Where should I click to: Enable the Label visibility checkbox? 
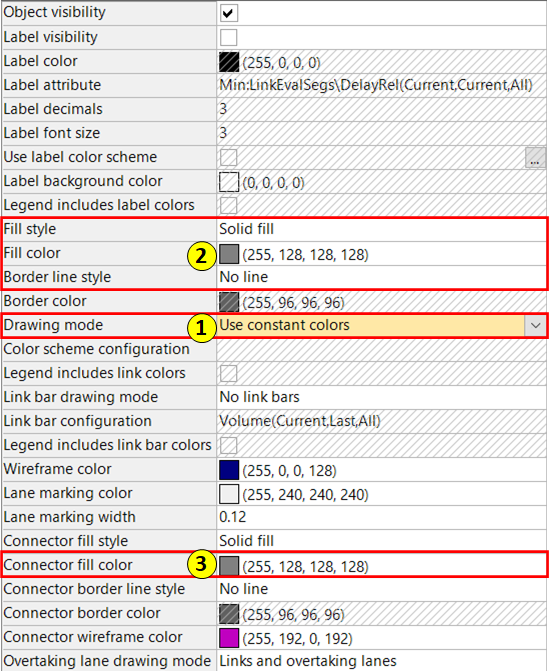tap(229, 37)
